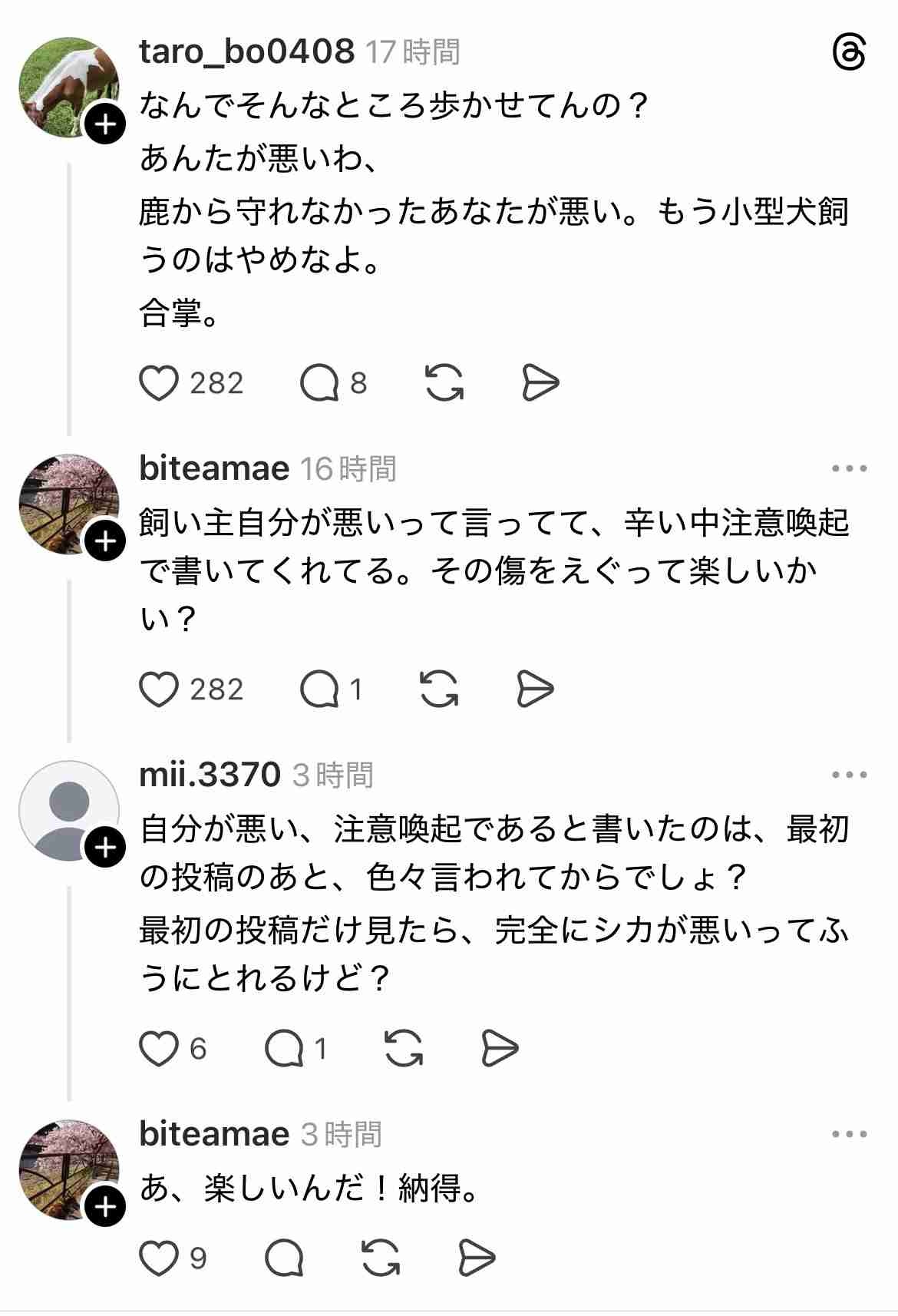
Task: Share taro_bo0408's comment via send icon
Action: click(540, 383)
